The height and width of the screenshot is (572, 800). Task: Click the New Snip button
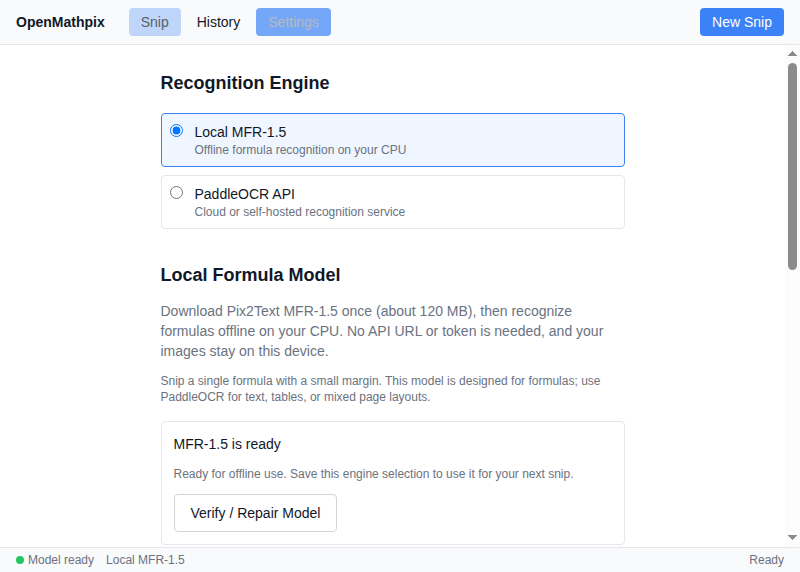pos(741,22)
